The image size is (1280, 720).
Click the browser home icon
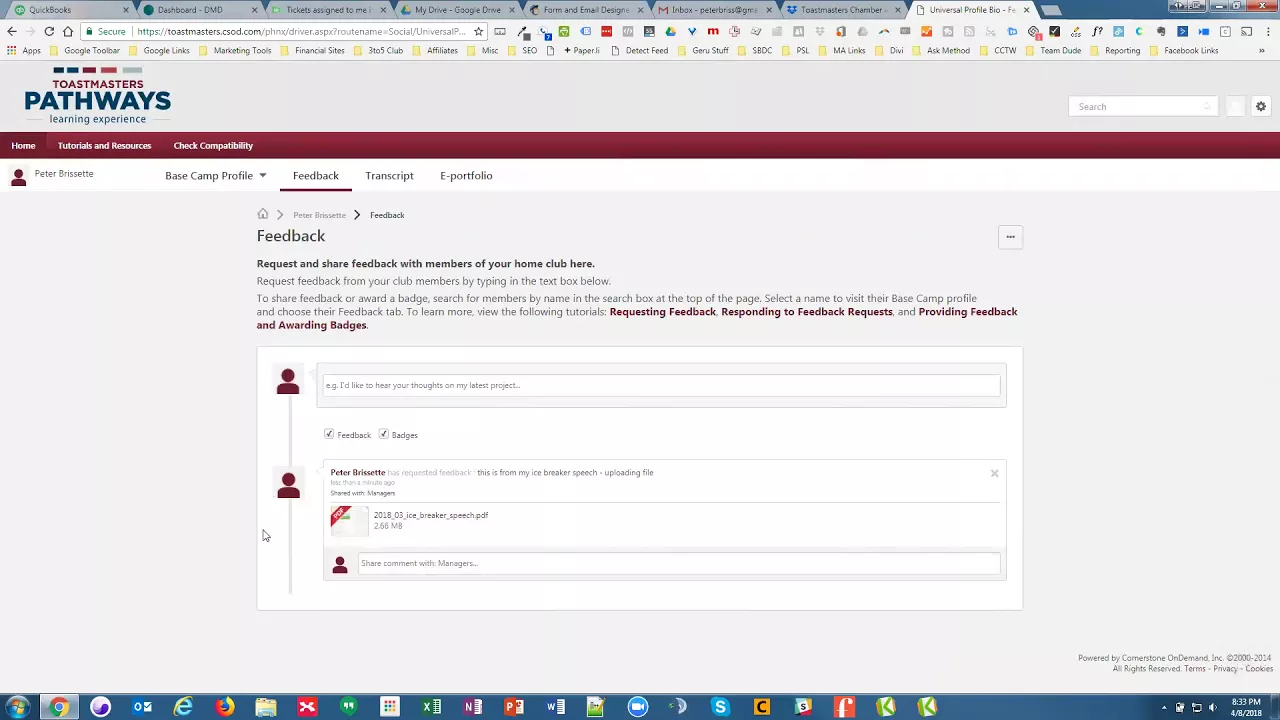tap(67, 31)
